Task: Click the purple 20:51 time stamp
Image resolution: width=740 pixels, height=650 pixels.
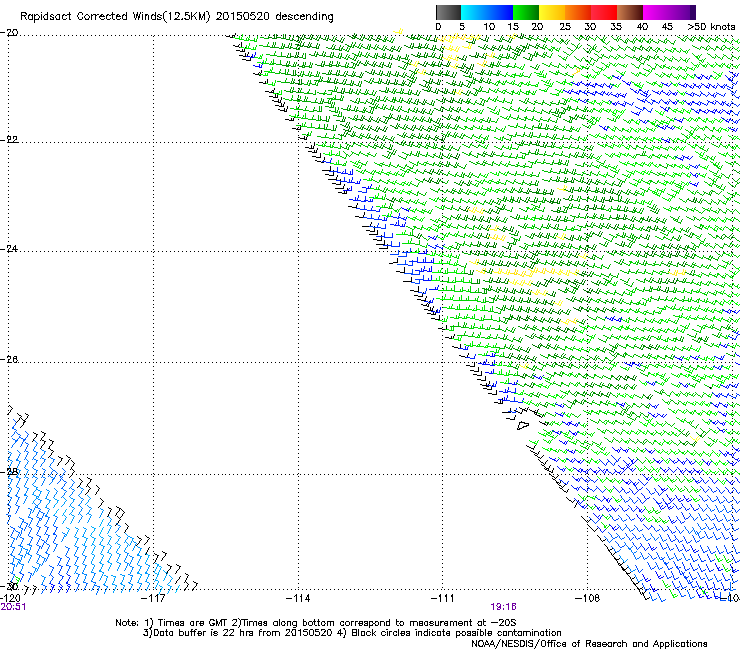Action: point(13,607)
